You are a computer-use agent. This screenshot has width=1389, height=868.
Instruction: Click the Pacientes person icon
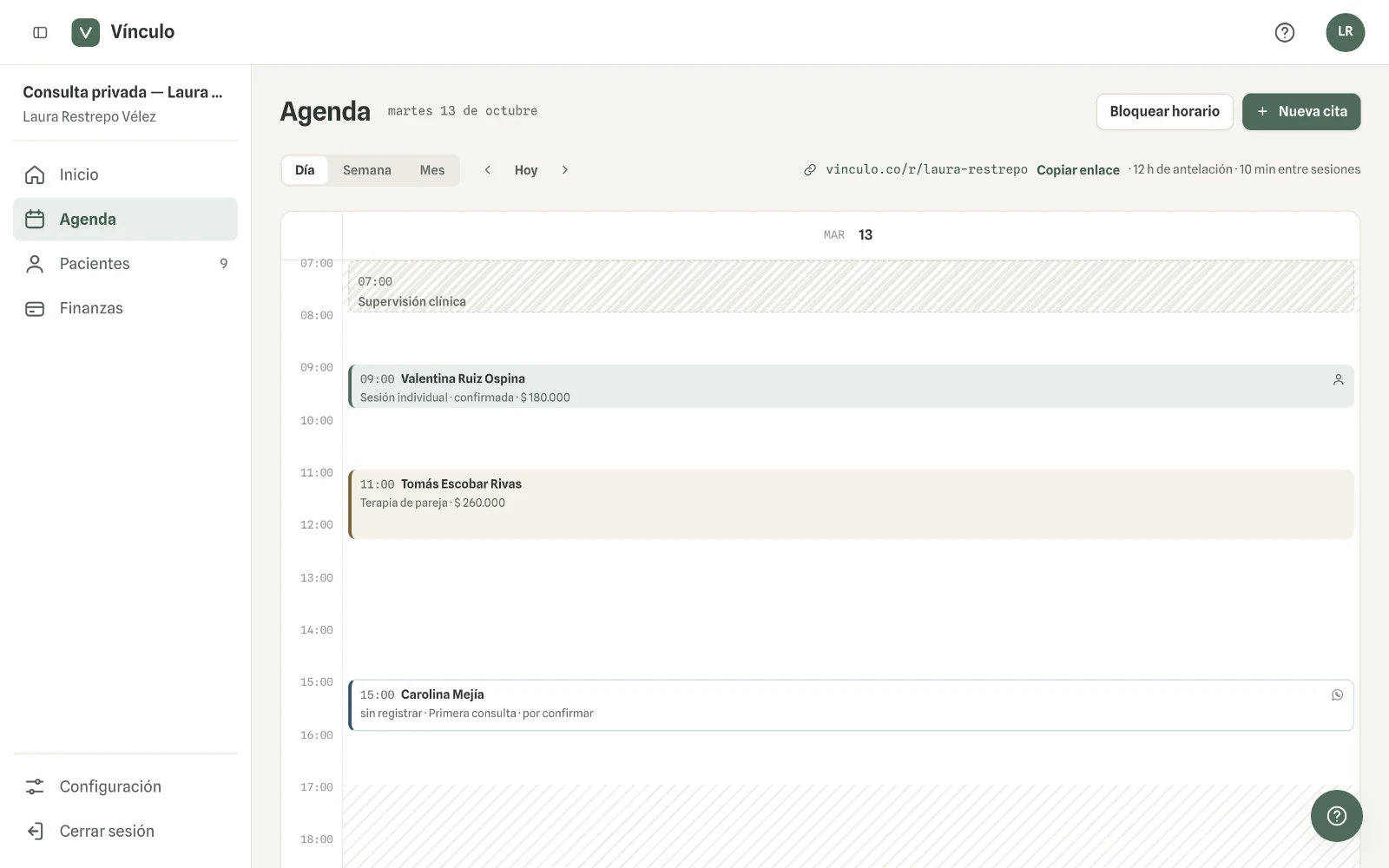[35, 264]
